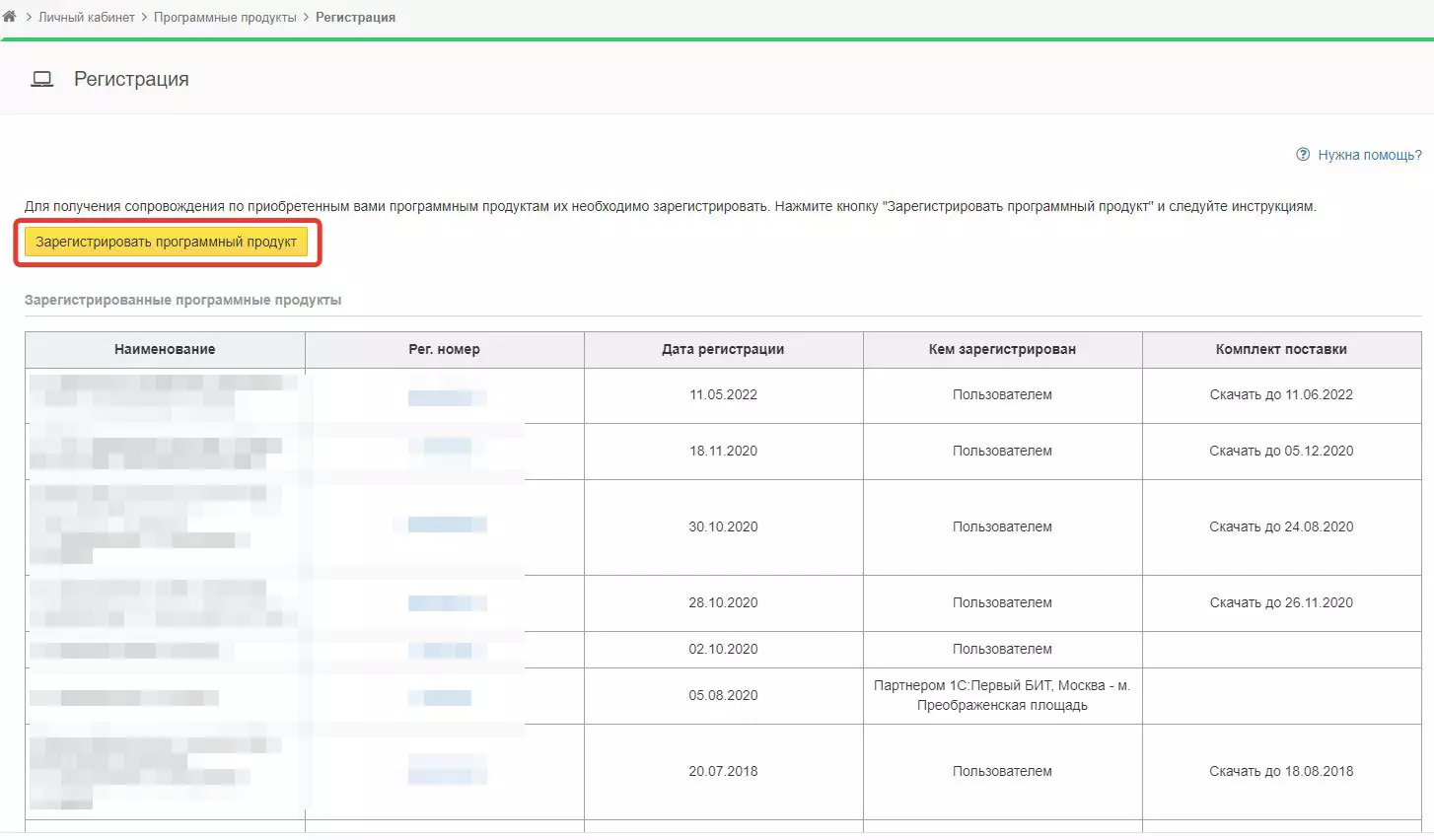Click the Зарегистрированные программные продукты section heading
The height and width of the screenshot is (840, 1434).
[x=182, y=300]
